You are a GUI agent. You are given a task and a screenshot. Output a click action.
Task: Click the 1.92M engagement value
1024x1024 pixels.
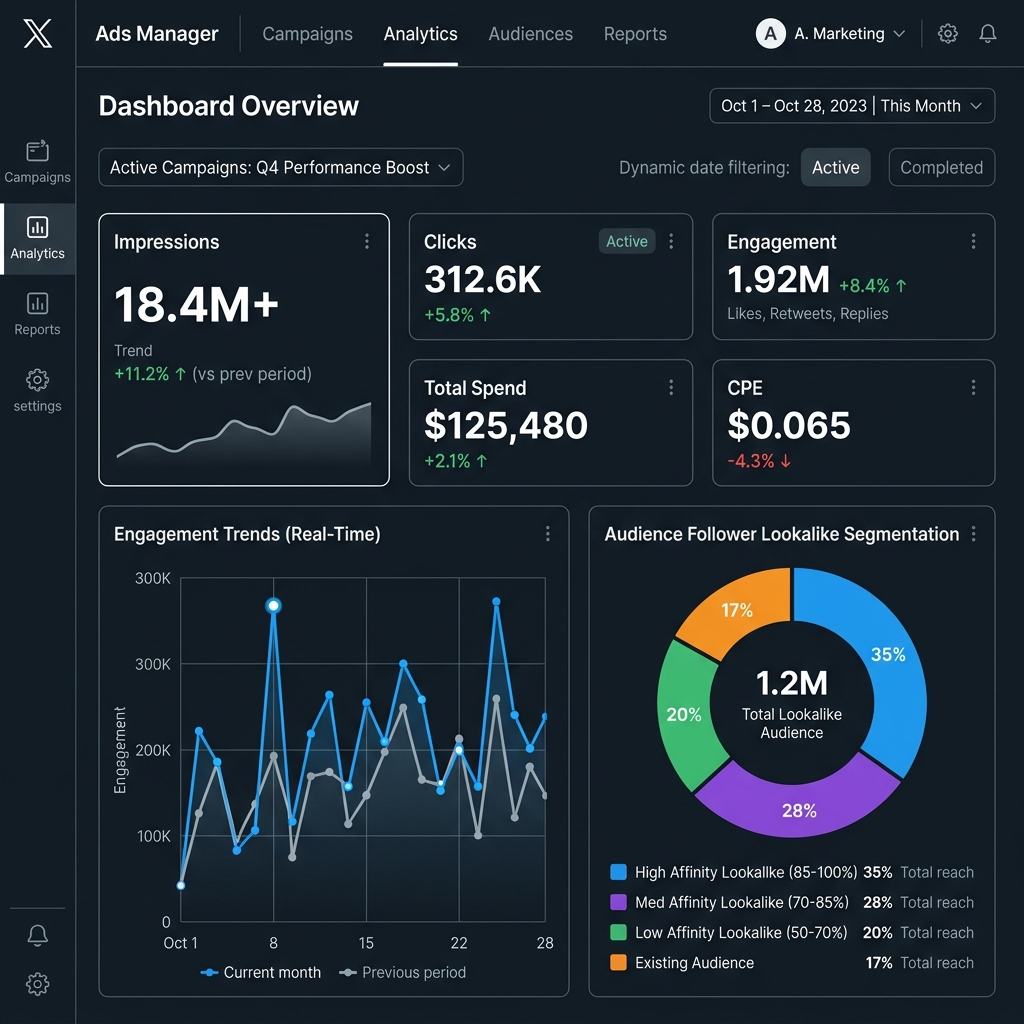pyautogui.click(x=778, y=280)
